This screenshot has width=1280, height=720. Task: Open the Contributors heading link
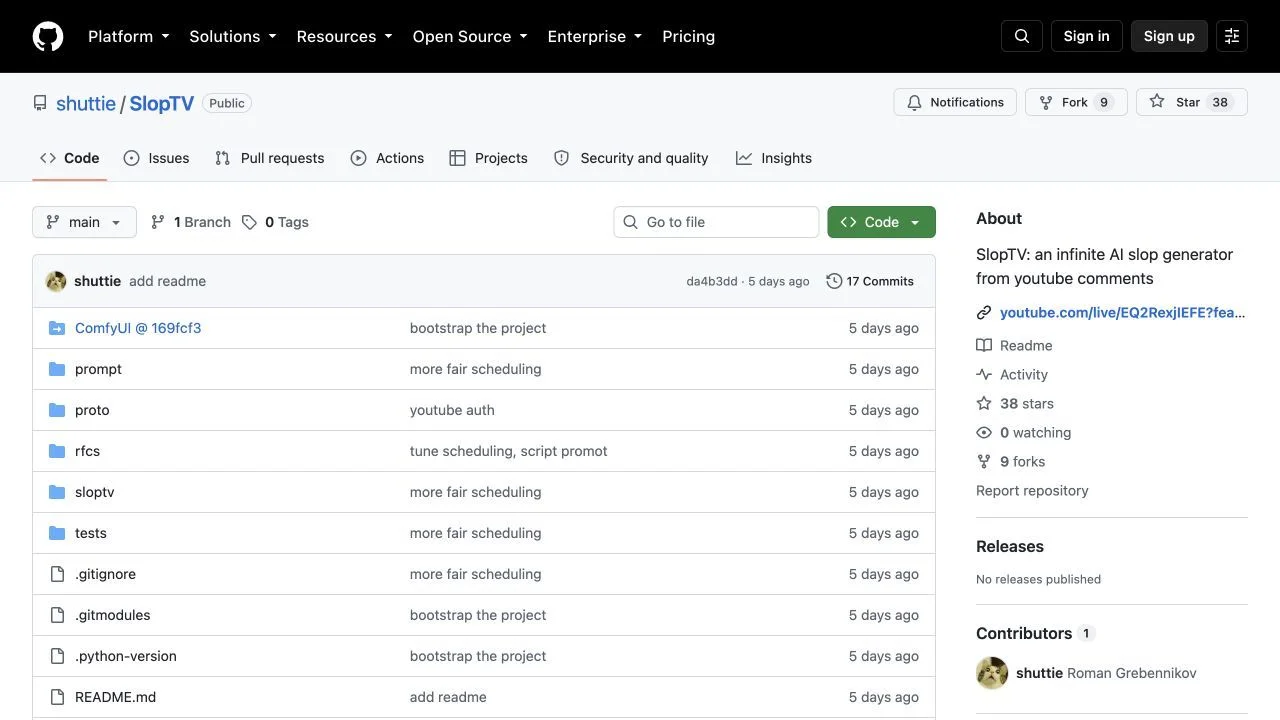[x=1035, y=633]
